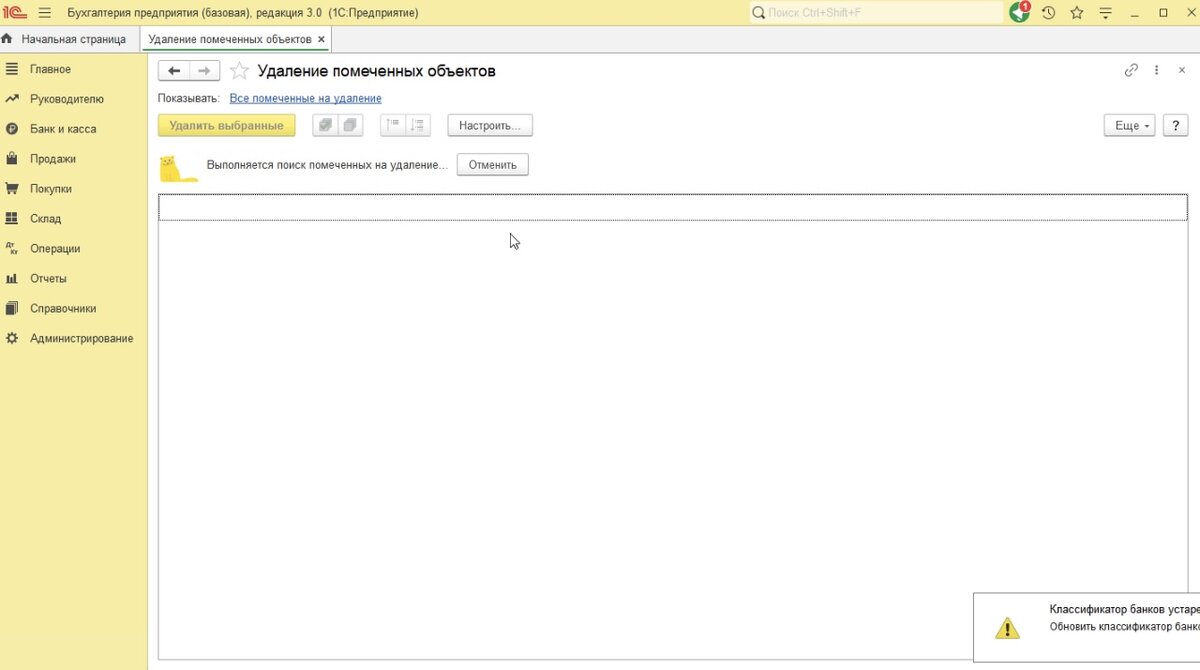
Task: Click the get-link chain icon
Action: click(x=1131, y=71)
